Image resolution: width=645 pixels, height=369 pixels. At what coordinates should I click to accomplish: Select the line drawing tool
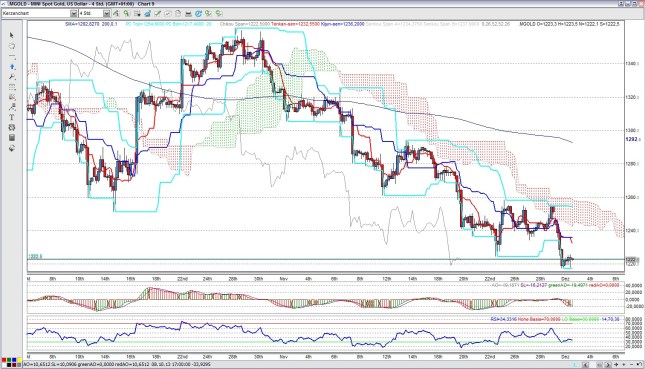12,56
